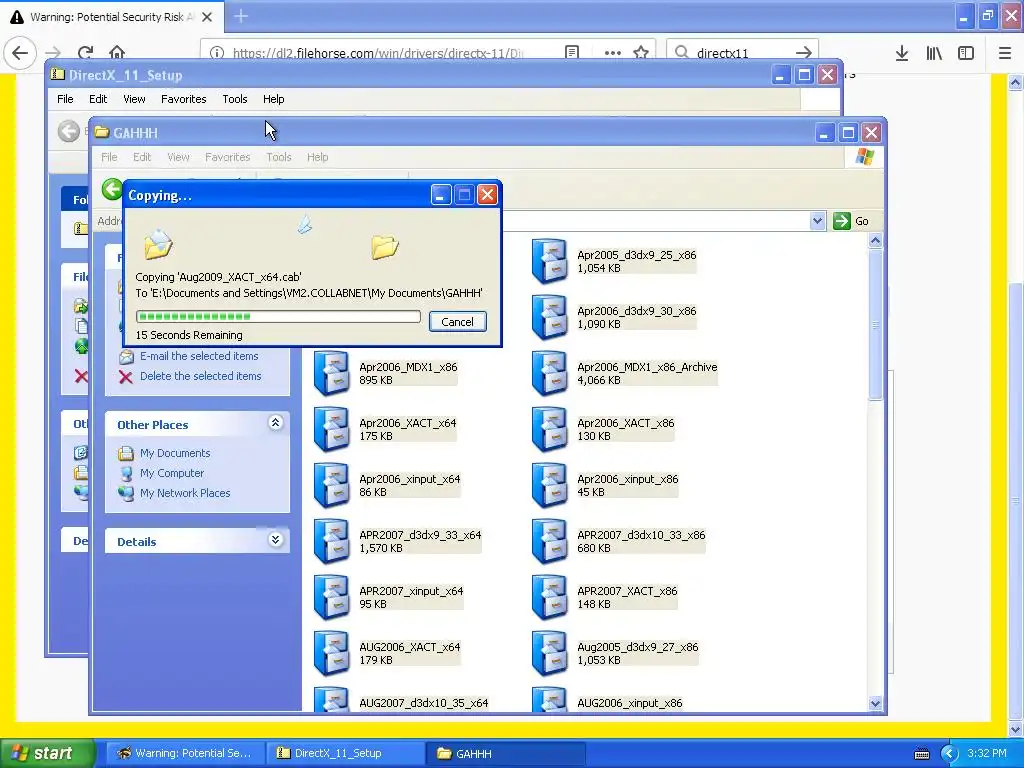Select AUG2006_XACT_x64 cabinet icon
The height and width of the screenshot is (768, 1024).
click(x=332, y=654)
